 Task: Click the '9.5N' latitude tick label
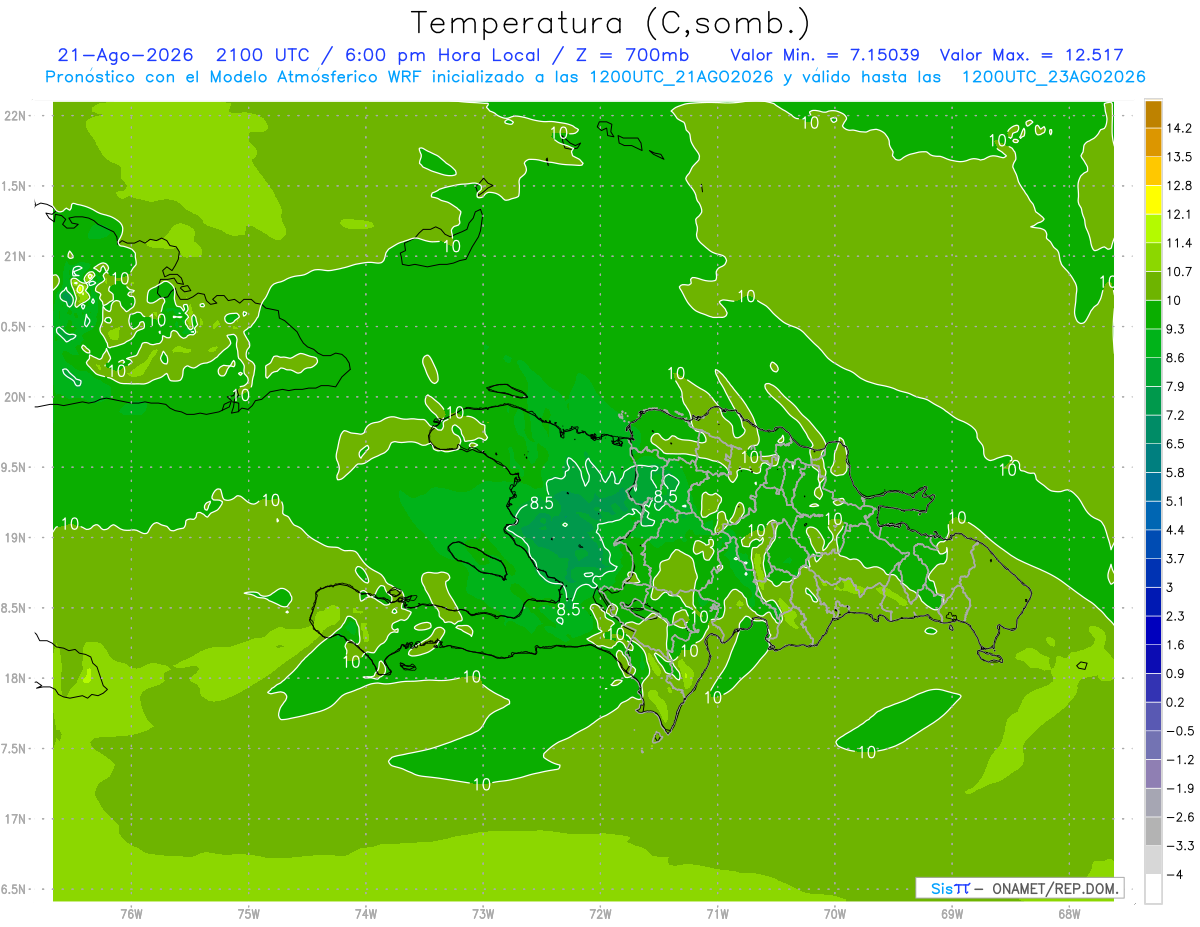coord(15,468)
